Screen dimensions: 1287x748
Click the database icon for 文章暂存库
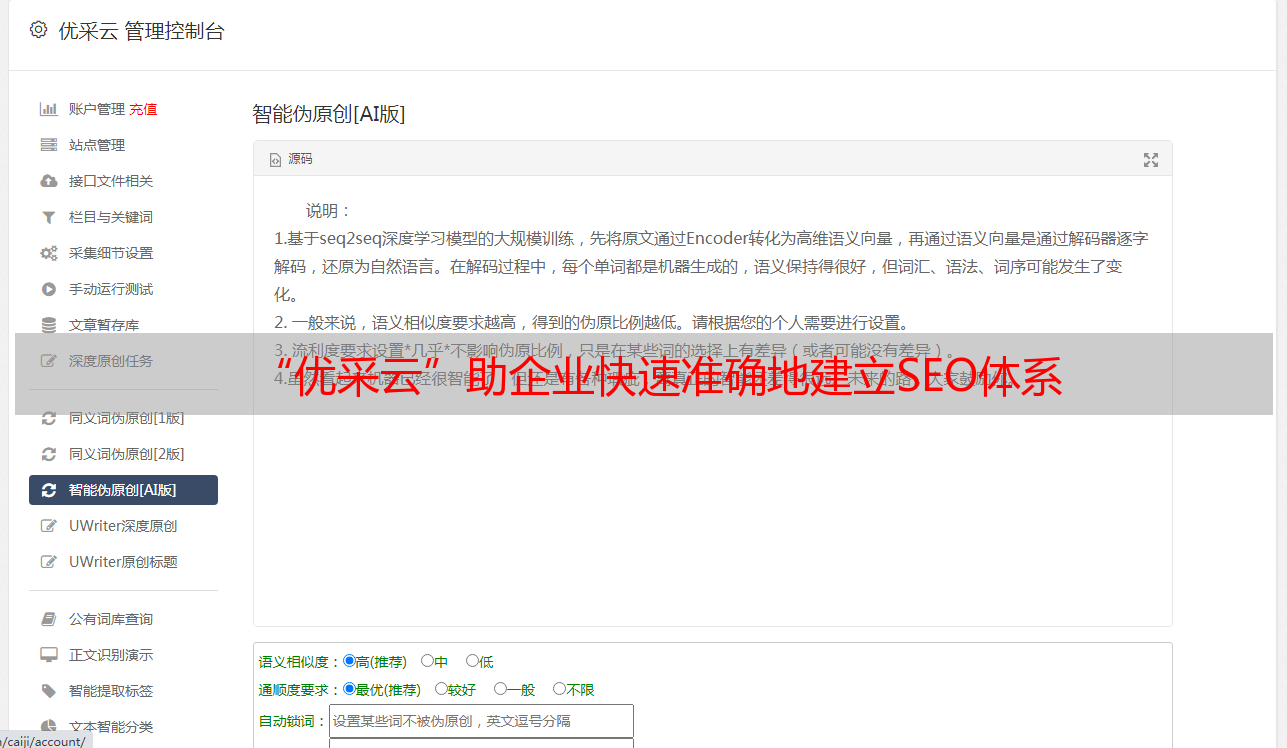tap(48, 325)
